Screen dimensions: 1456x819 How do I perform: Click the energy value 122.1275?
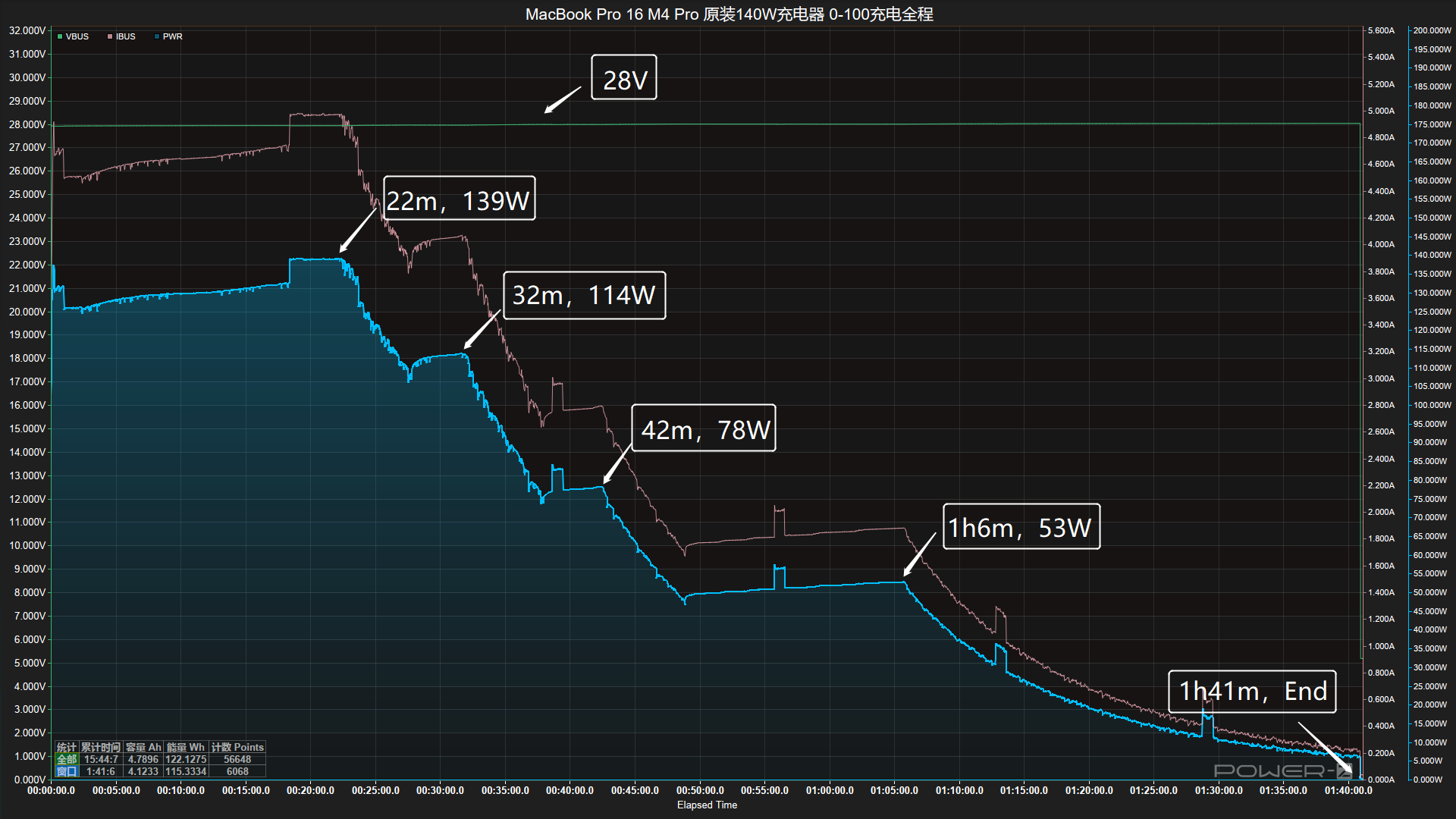pos(186,759)
